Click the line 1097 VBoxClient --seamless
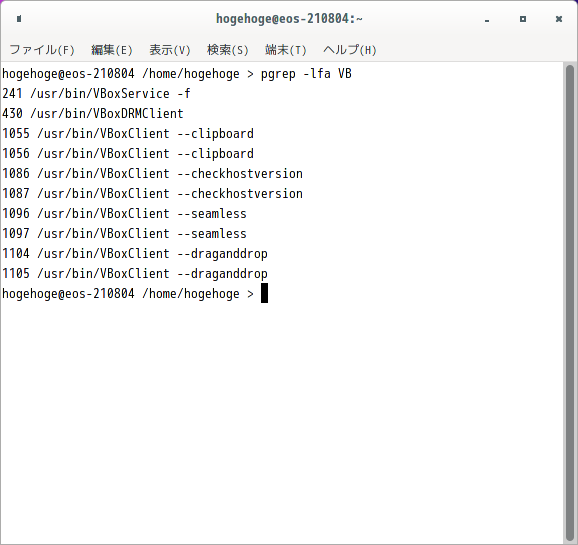Screen dimensions: 578x545 (124, 233)
